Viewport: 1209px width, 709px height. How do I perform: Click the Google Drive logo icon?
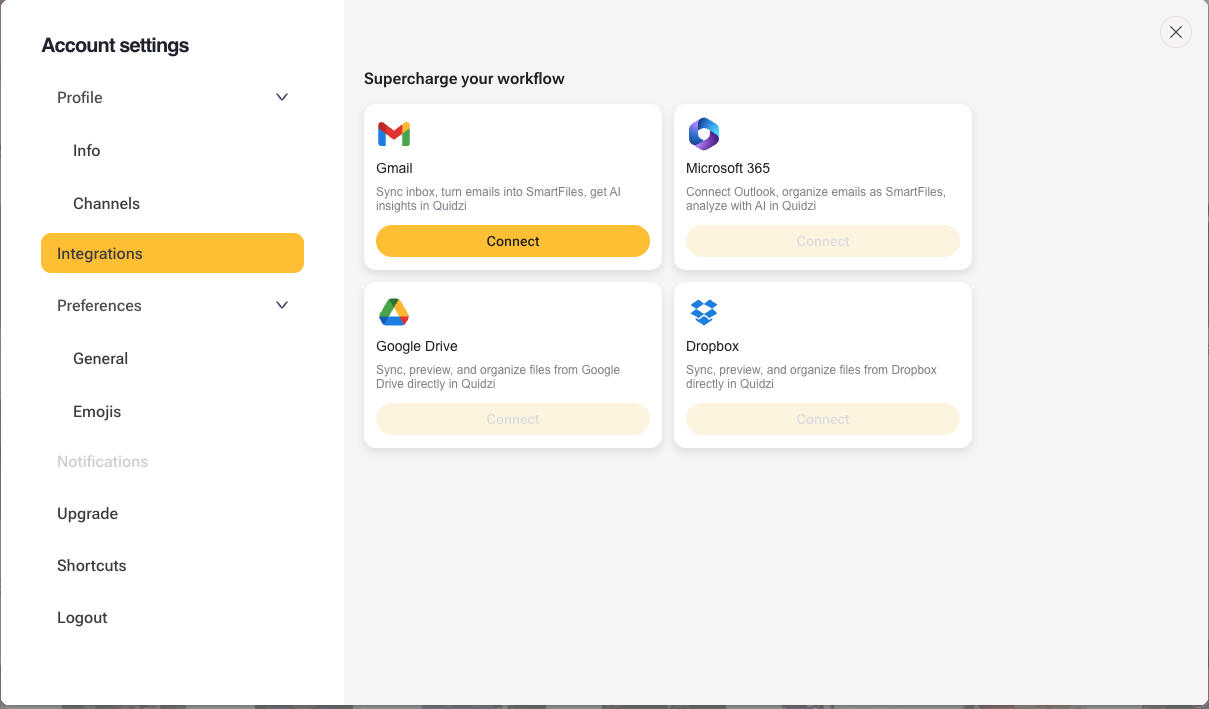pos(394,312)
